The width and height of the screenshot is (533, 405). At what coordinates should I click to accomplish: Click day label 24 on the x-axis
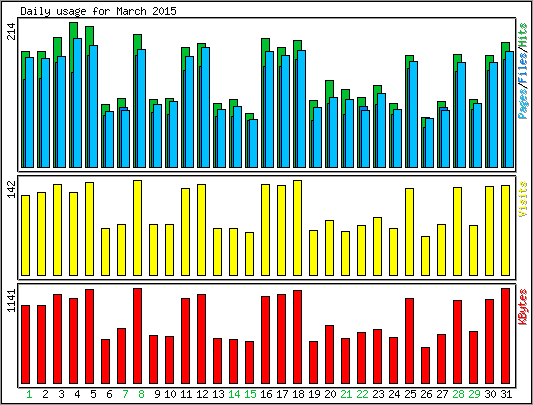[394, 394]
